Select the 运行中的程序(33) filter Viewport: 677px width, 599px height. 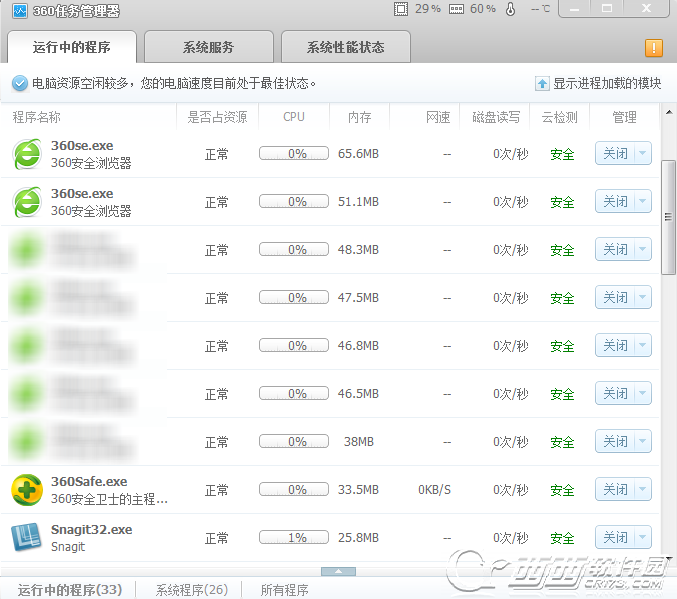70,589
